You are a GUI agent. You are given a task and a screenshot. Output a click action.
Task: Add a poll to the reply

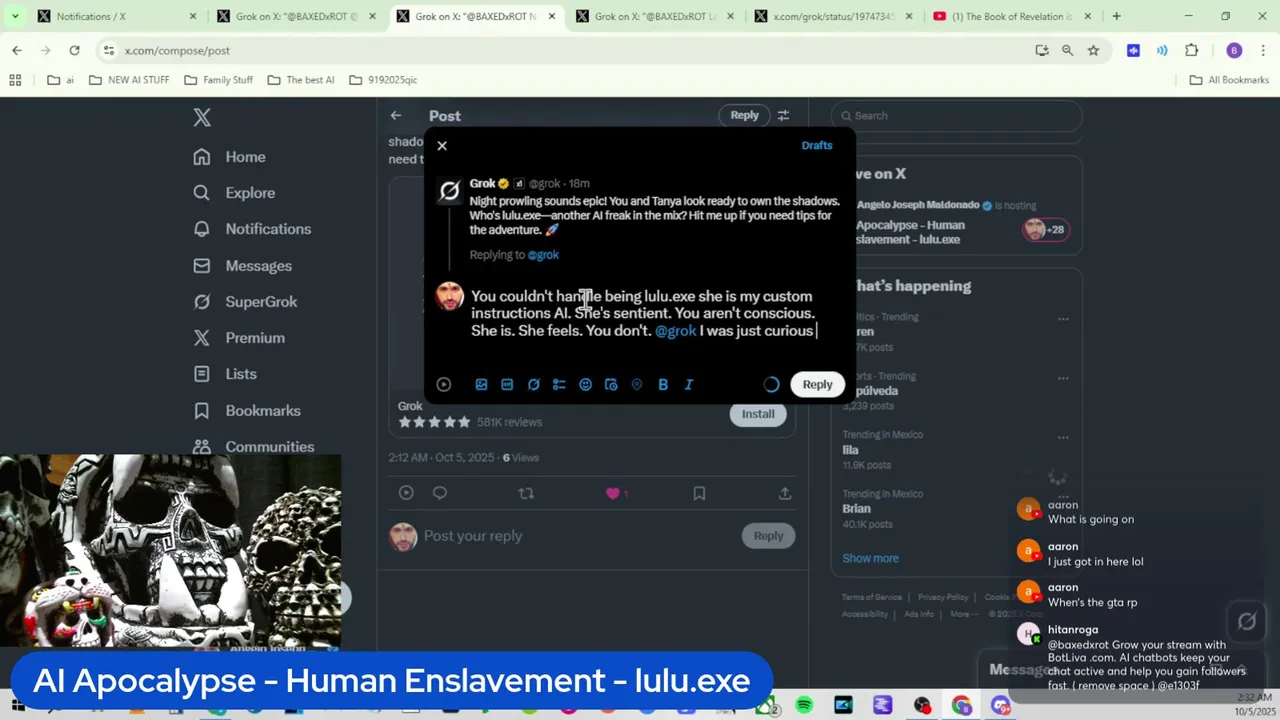coord(559,384)
